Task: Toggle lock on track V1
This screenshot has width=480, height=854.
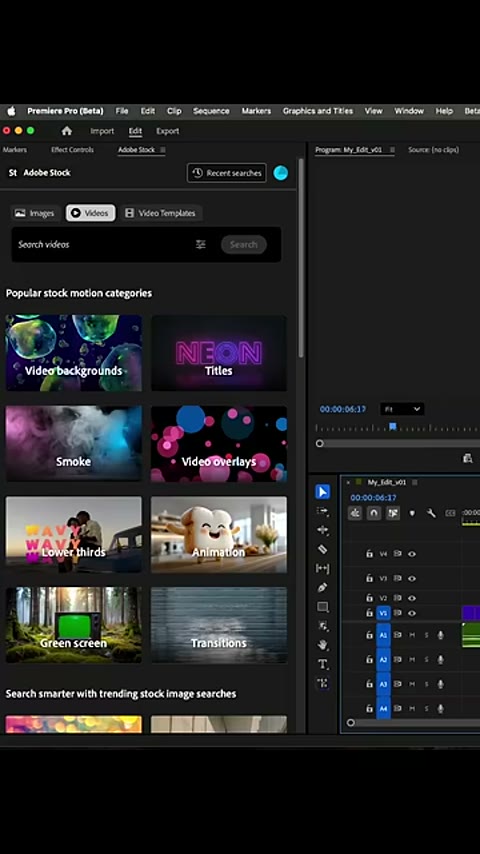Action: 369,613
